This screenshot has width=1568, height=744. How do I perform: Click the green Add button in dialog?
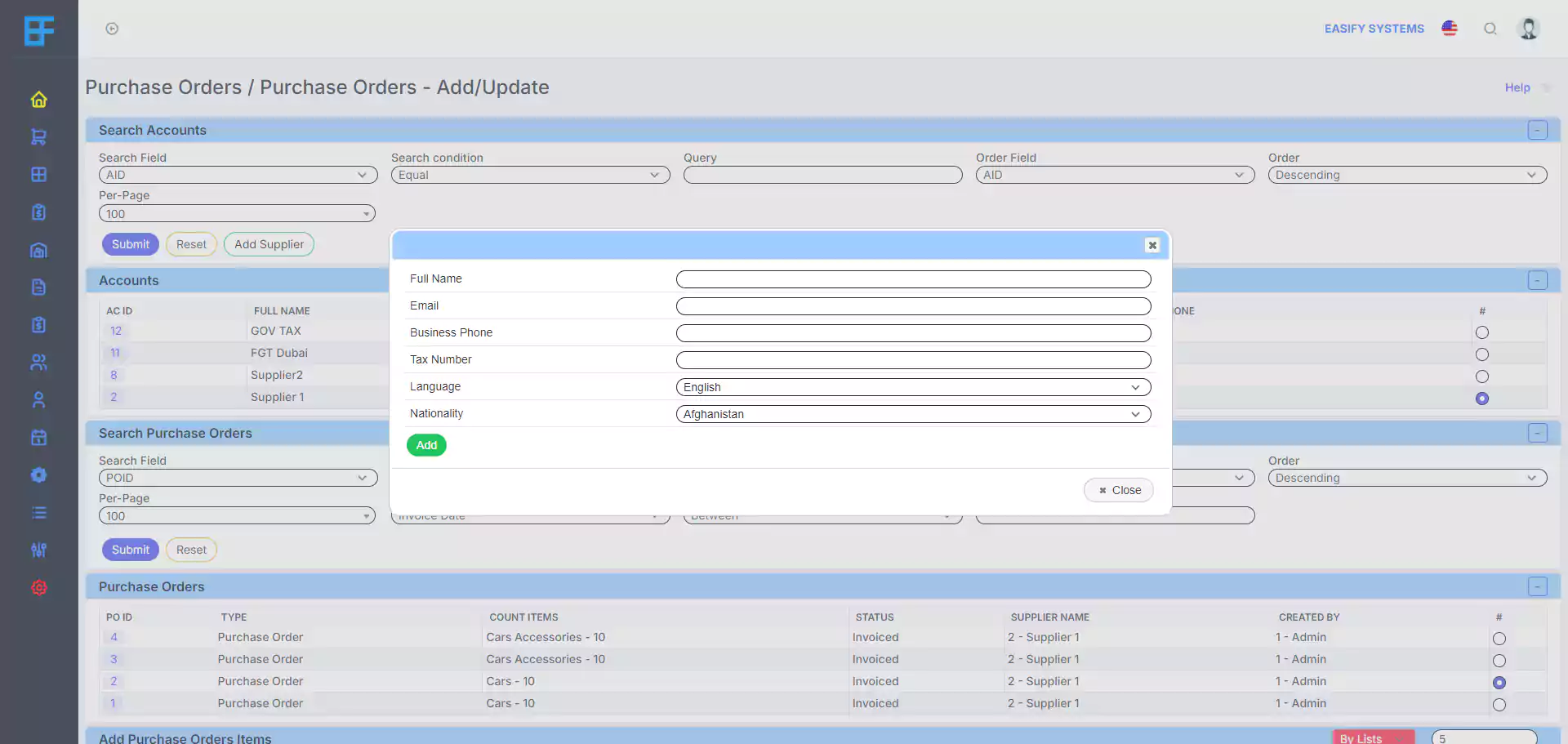pyautogui.click(x=426, y=445)
